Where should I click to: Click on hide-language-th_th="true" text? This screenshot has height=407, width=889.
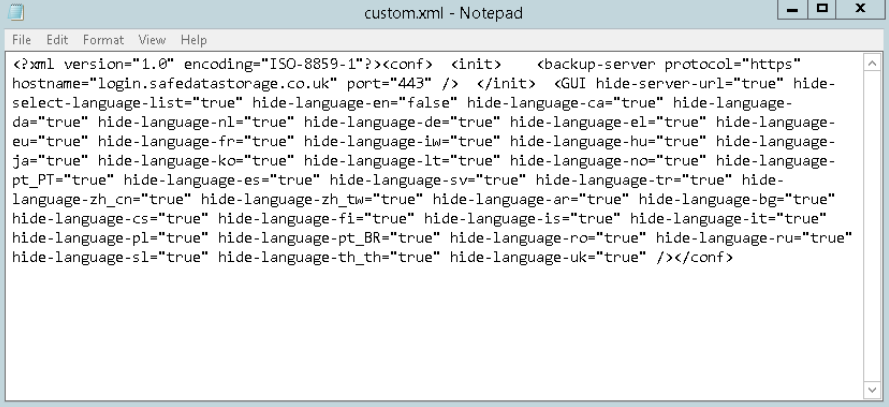pos(329,257)
